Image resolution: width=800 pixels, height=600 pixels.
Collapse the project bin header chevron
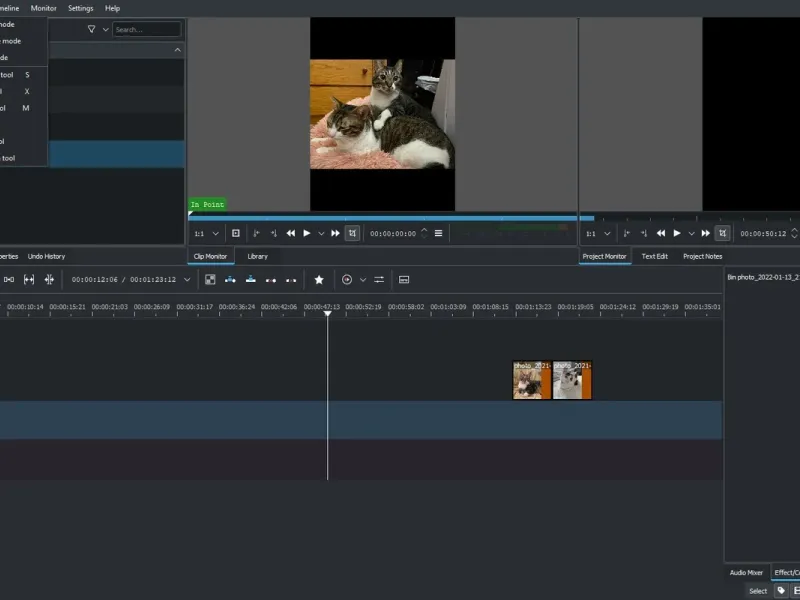click(x=178, y=50)
